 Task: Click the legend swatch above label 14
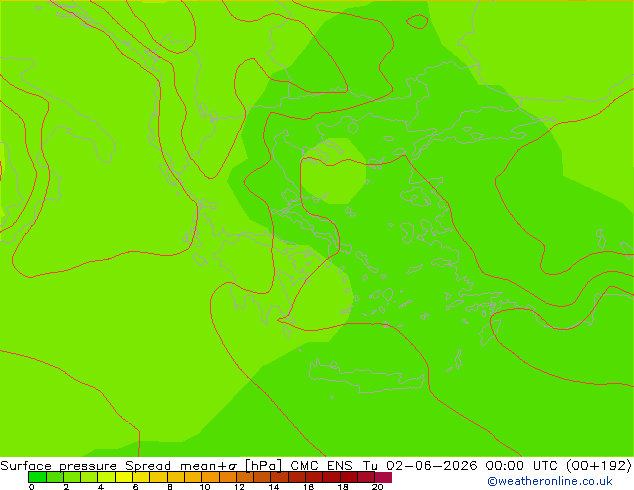click(x=279, y=477)
